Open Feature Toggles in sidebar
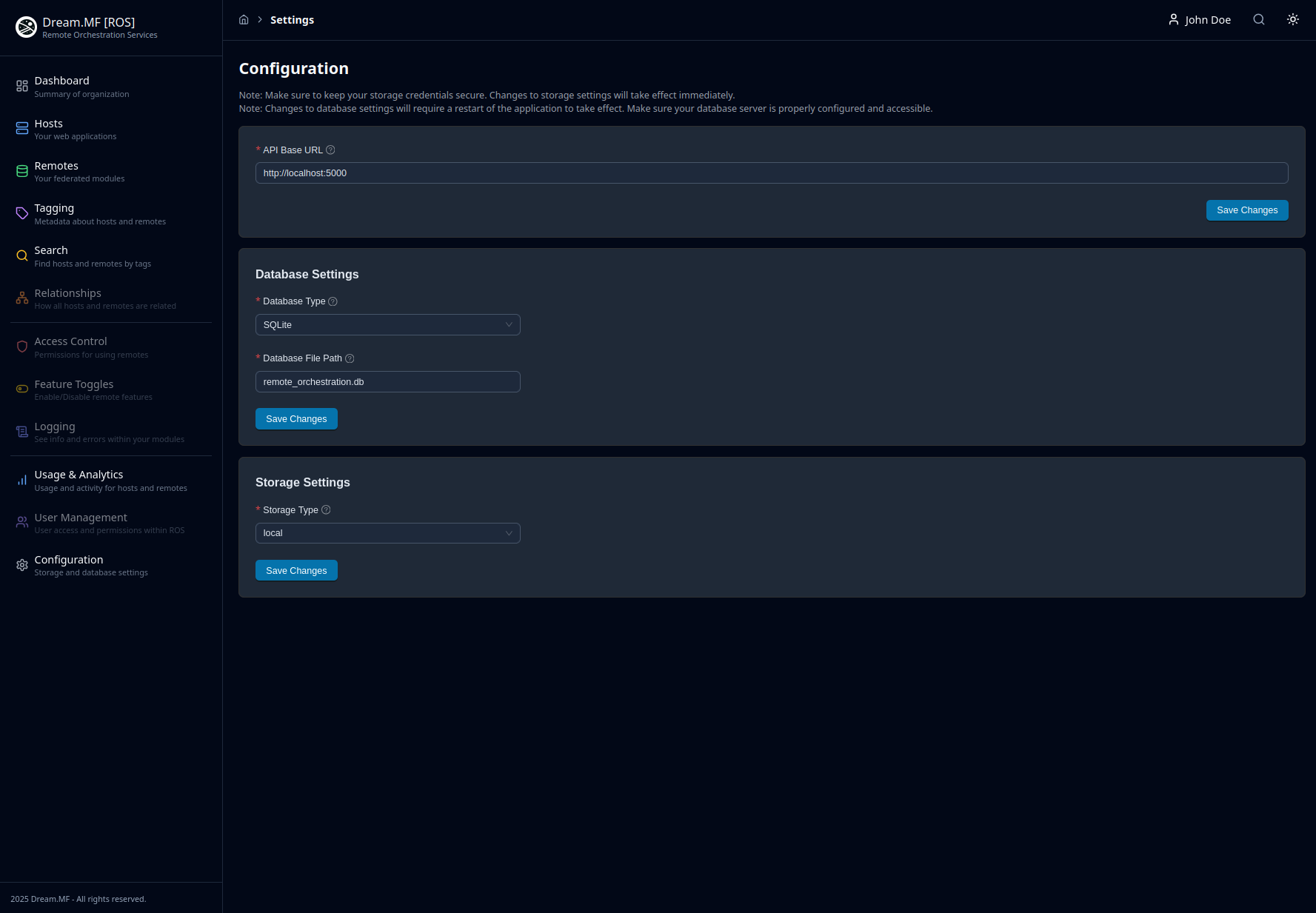This screenshot has width=1316, height=913. click(73, 389)
